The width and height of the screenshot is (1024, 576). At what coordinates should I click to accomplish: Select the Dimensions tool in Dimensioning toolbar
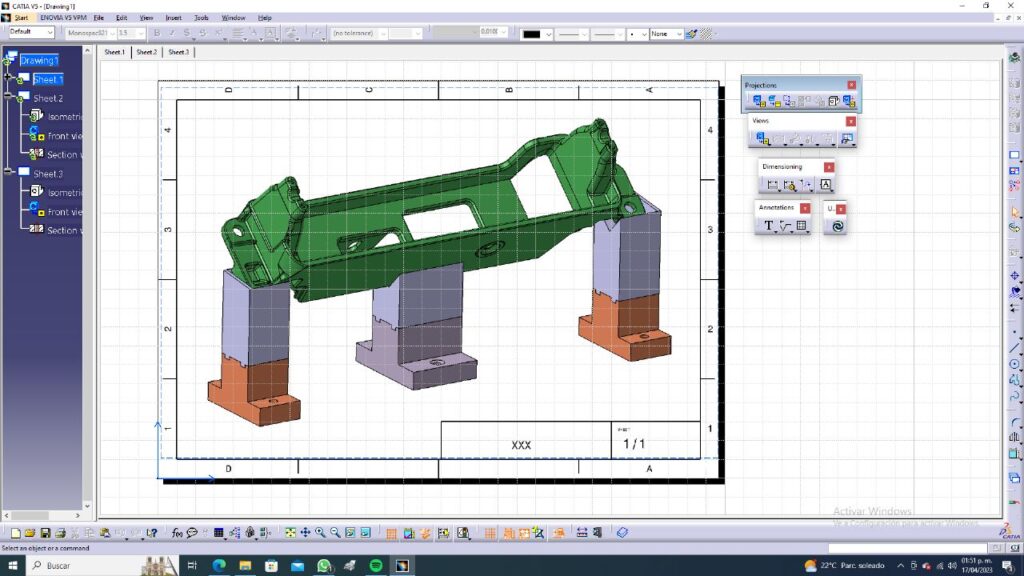point(773,185)
